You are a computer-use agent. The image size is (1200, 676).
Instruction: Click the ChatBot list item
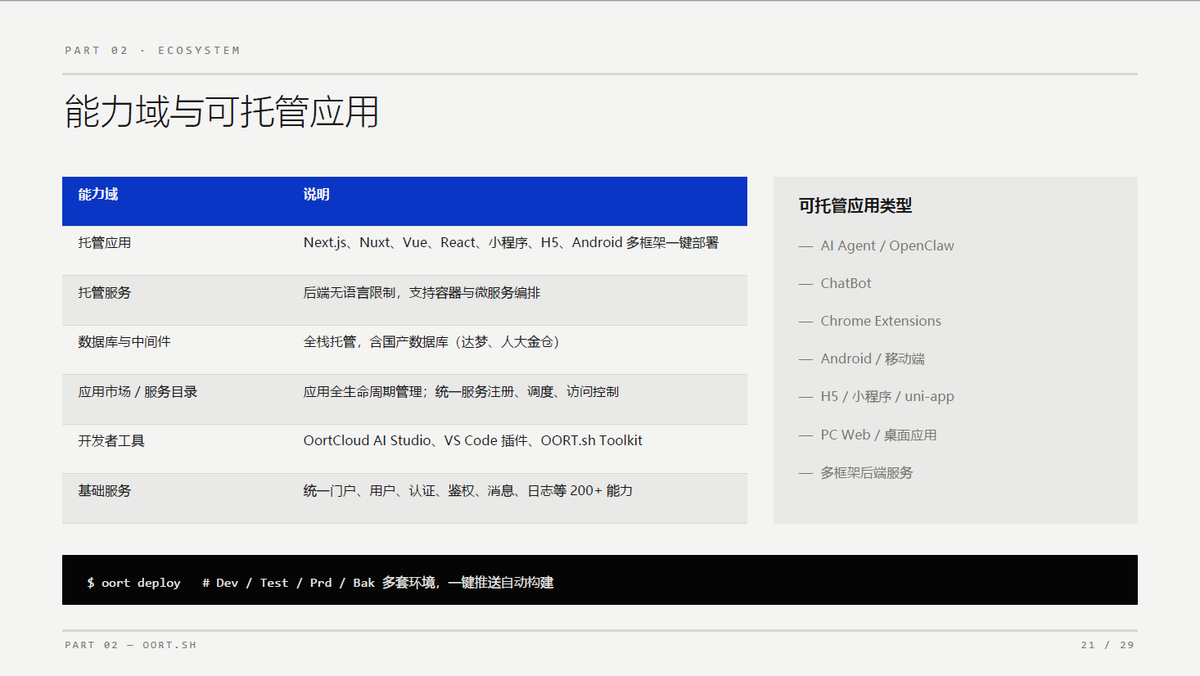[x=835, y=283]
